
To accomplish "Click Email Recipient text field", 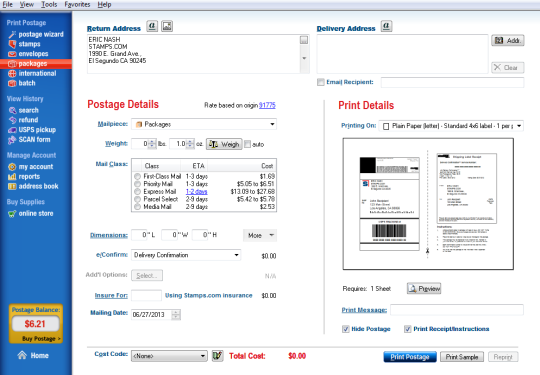I will click(452, 82).
